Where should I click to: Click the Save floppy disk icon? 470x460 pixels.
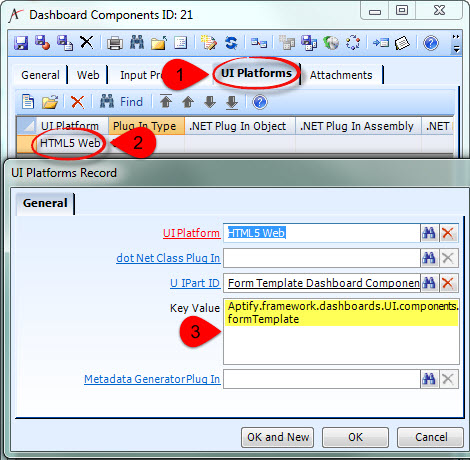point(21,43)
